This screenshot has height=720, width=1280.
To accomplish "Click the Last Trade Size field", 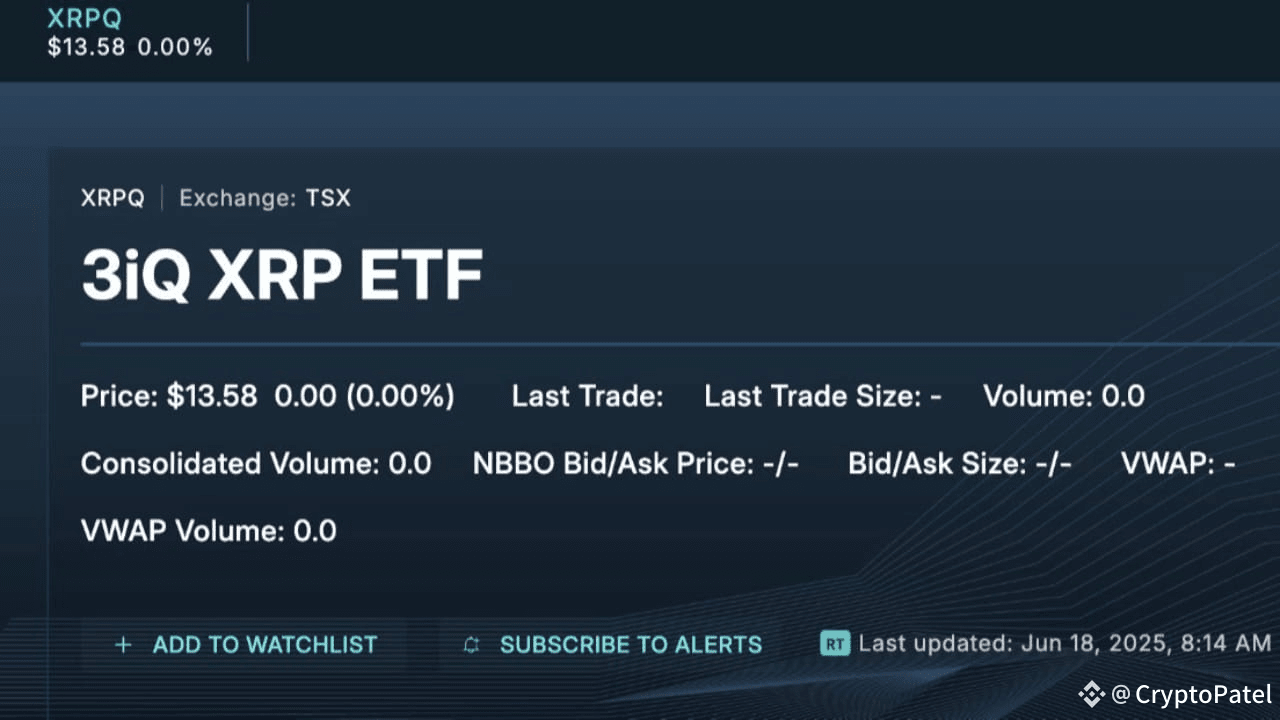I will (822, 396).
